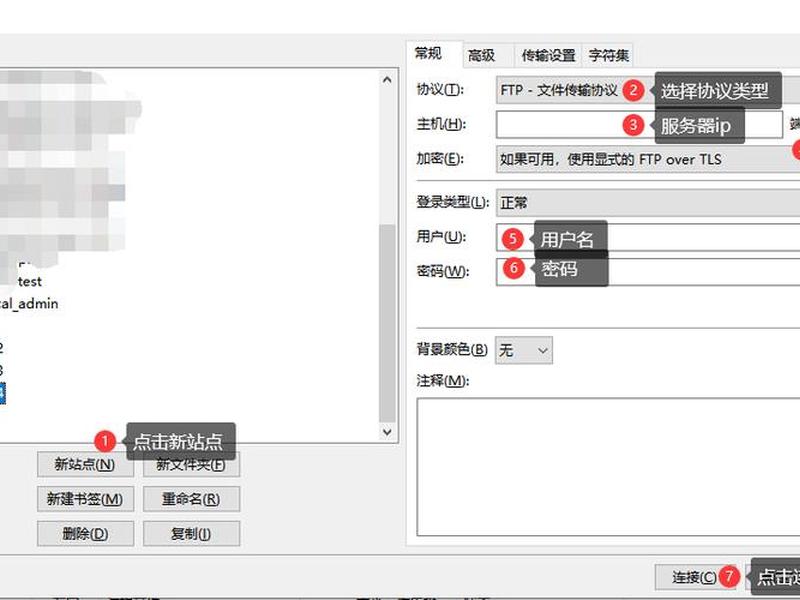
Task: Switch to the 常规 tab
Action: tap(435, 54)
